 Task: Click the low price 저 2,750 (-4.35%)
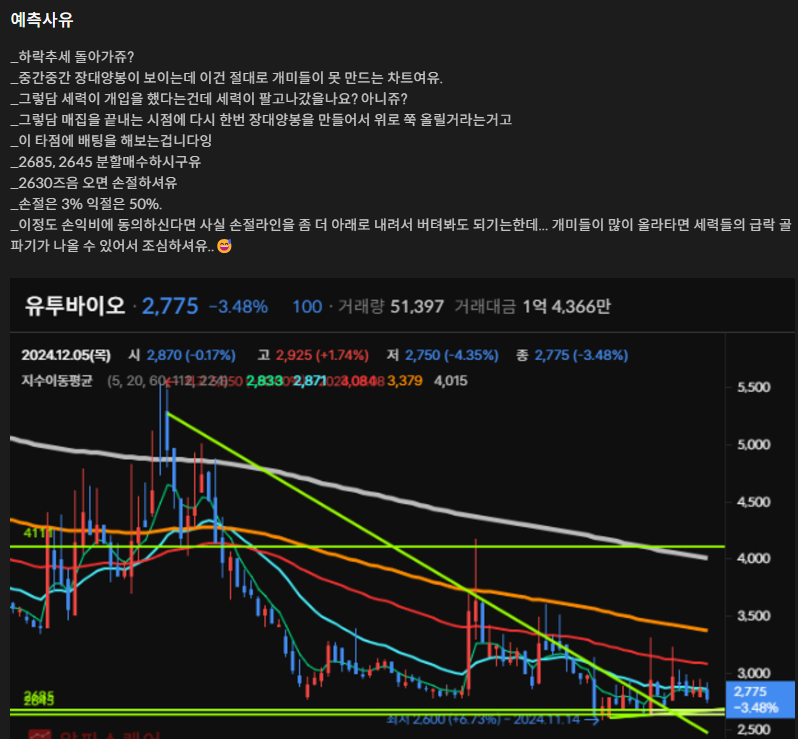(442, 355)
